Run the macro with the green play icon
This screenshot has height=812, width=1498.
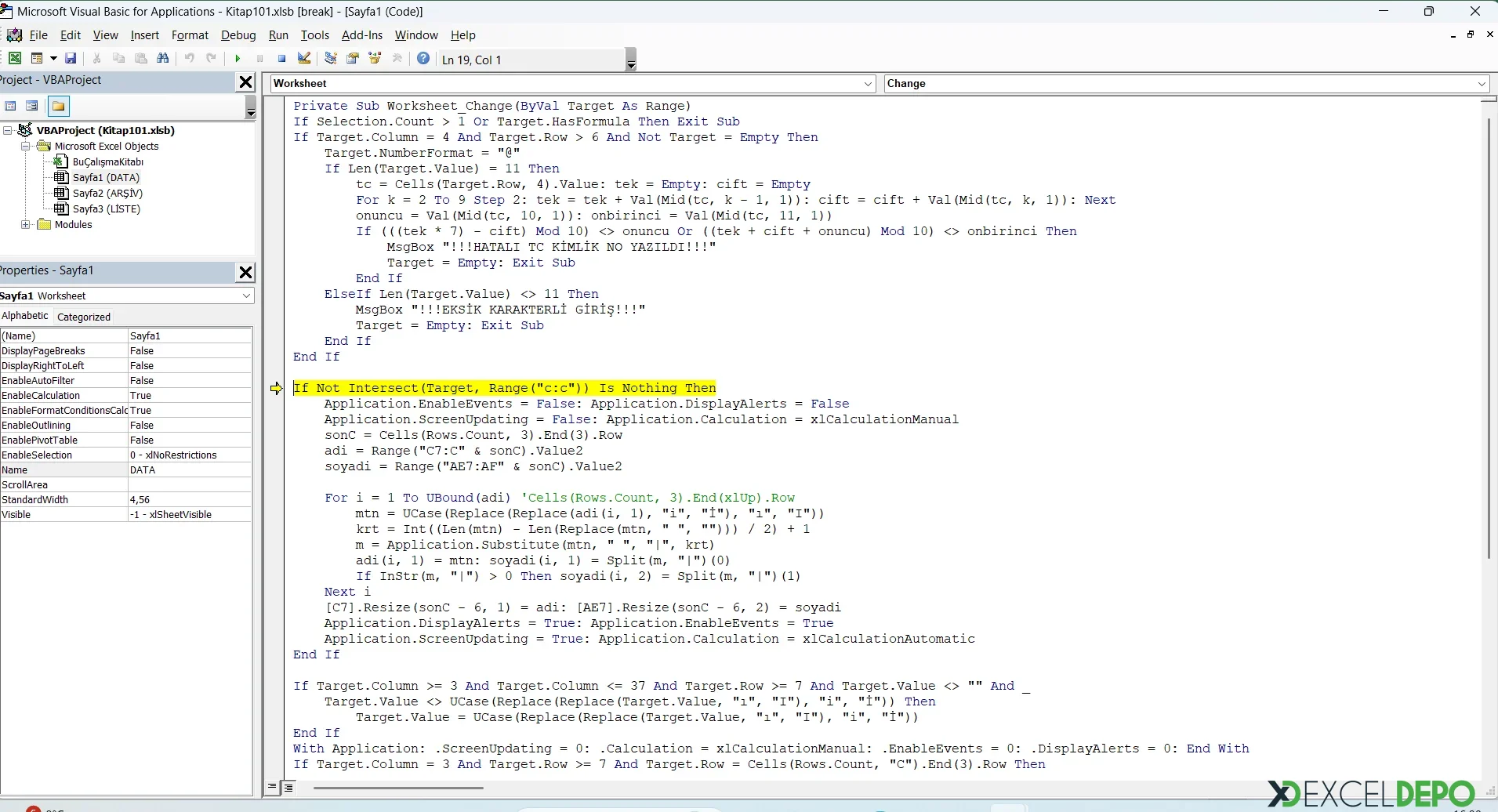point(238,59)
